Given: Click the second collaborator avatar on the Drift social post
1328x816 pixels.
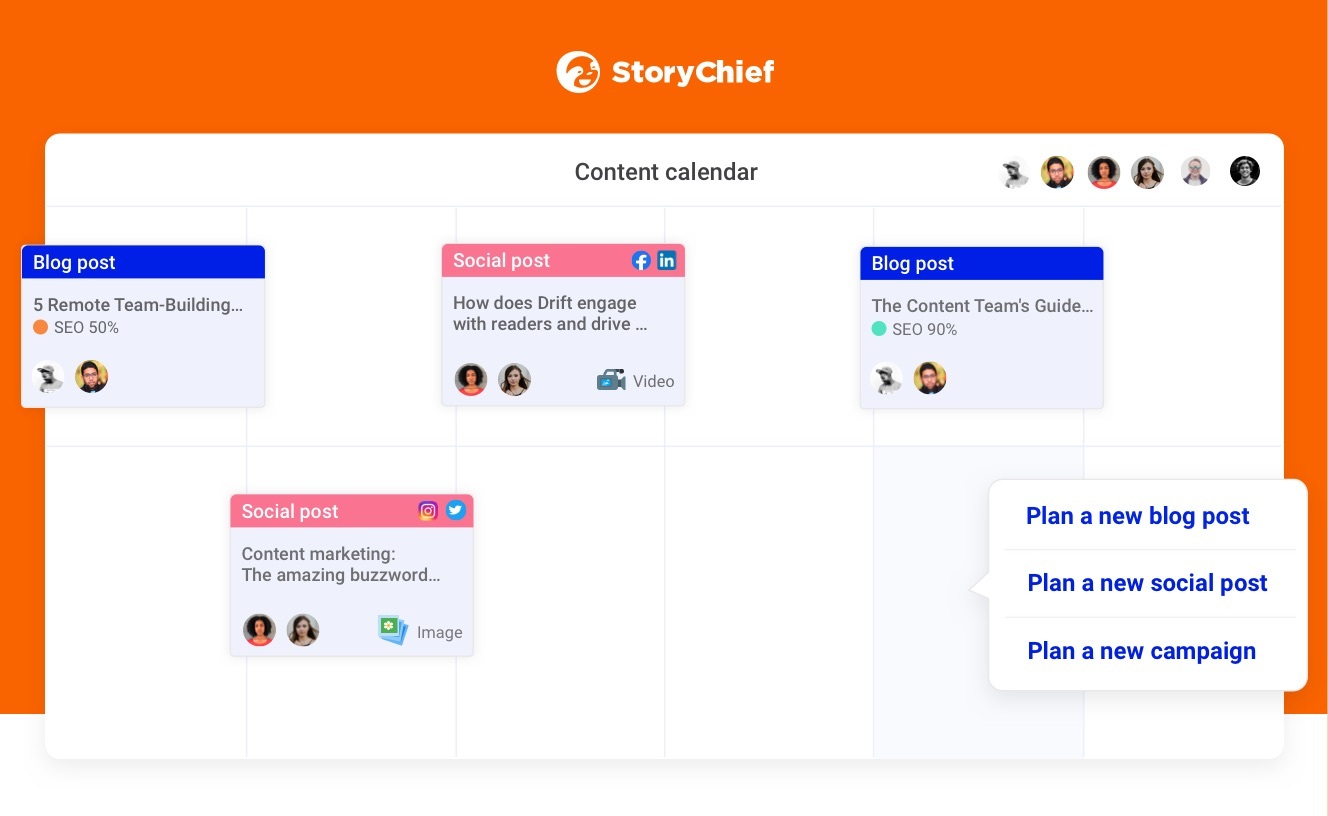Looking at the screenshot, I should click(515, 379).
